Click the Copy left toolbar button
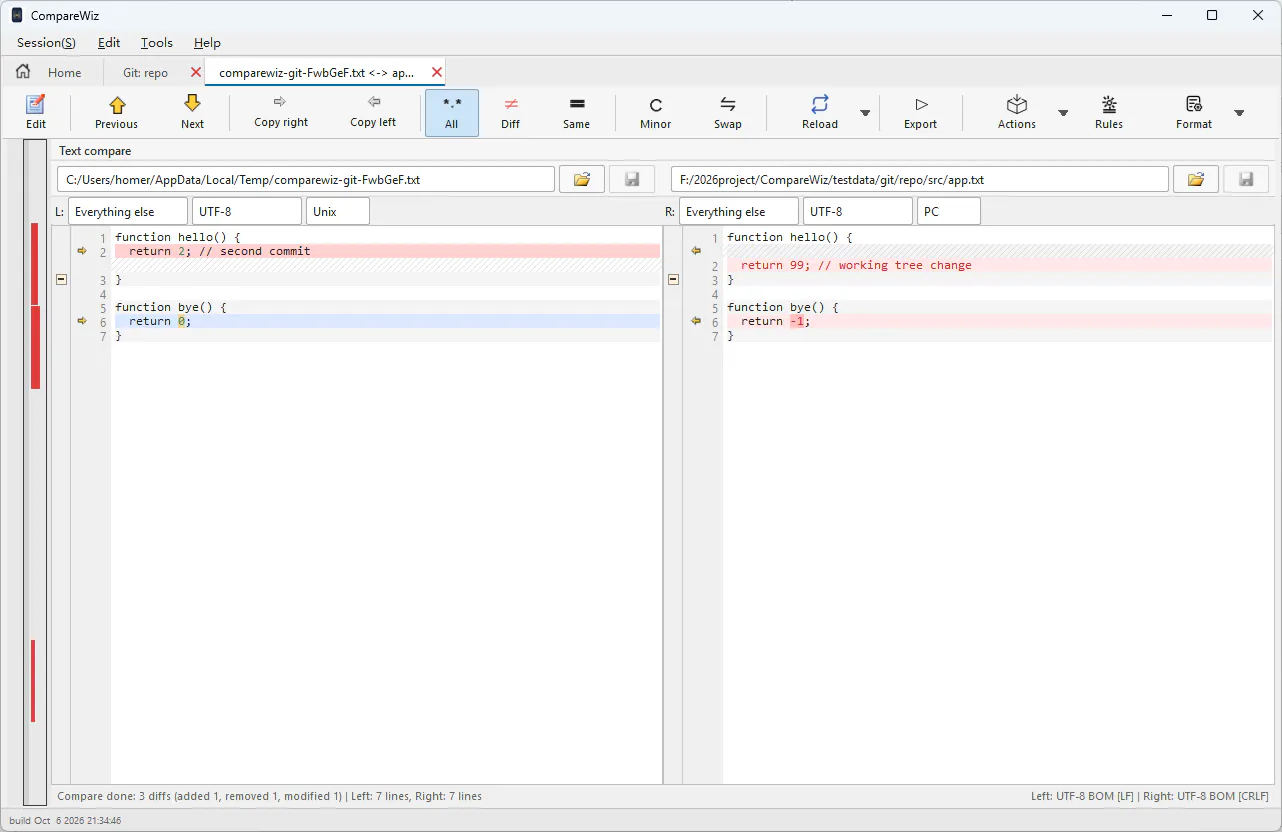 click(373, 111)
